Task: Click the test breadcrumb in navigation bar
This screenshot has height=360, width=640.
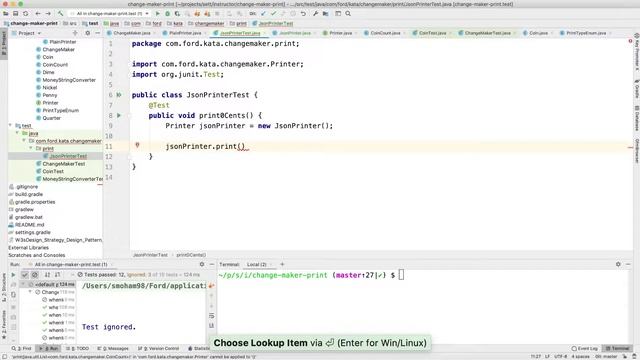Action: point(91,23)
